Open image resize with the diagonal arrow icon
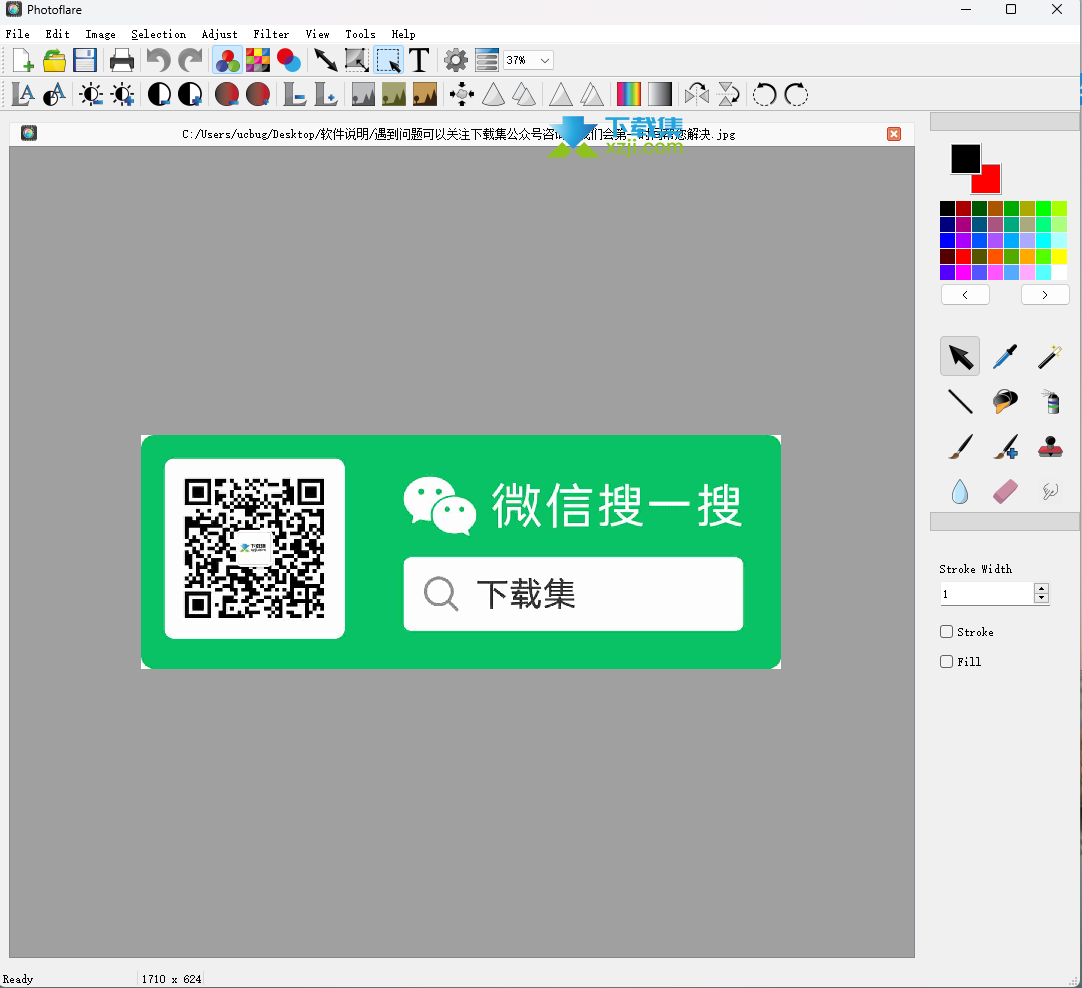 pyautogui.click(x=325, y=60)
